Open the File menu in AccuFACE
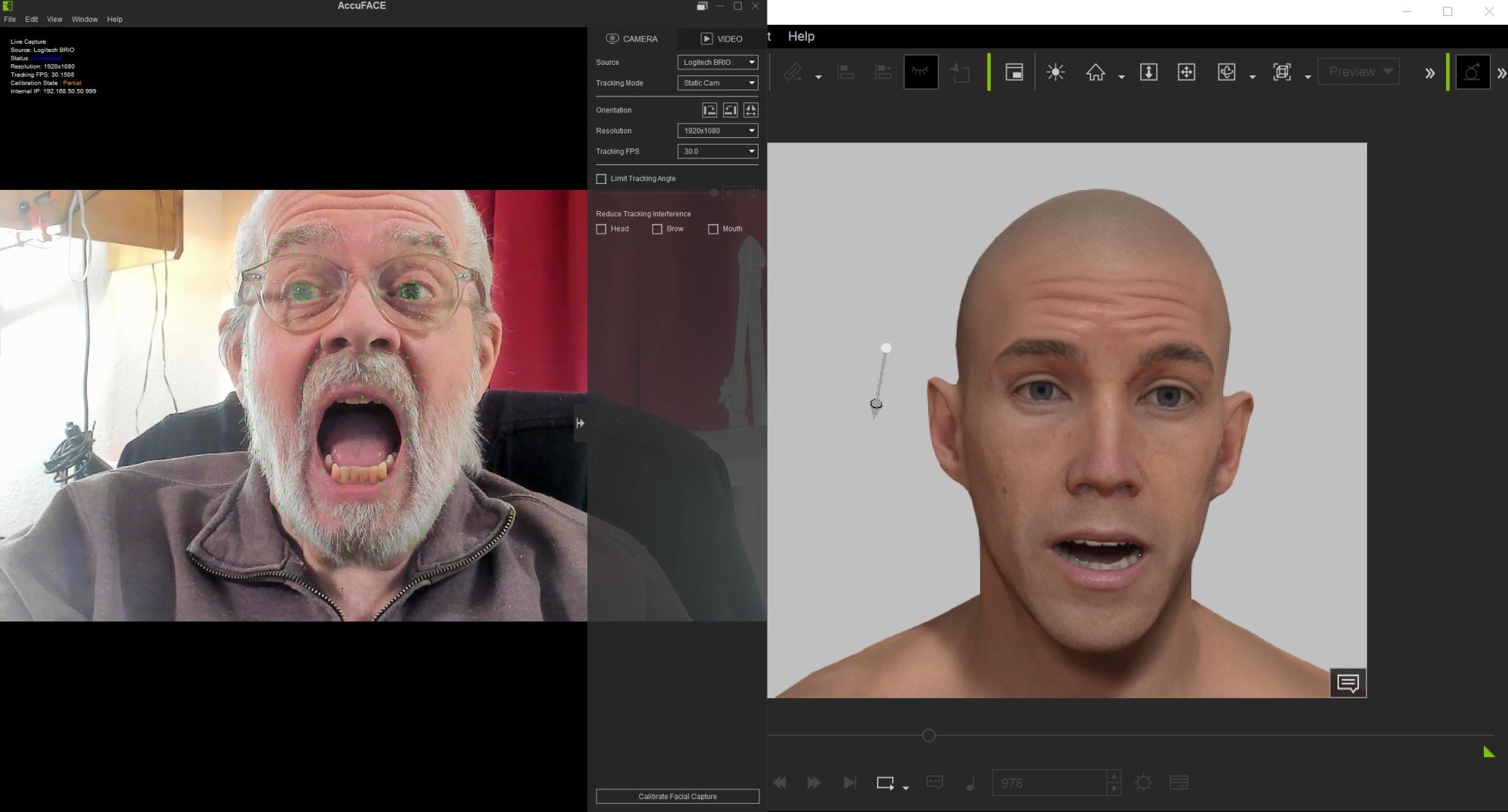 point(10,20)
